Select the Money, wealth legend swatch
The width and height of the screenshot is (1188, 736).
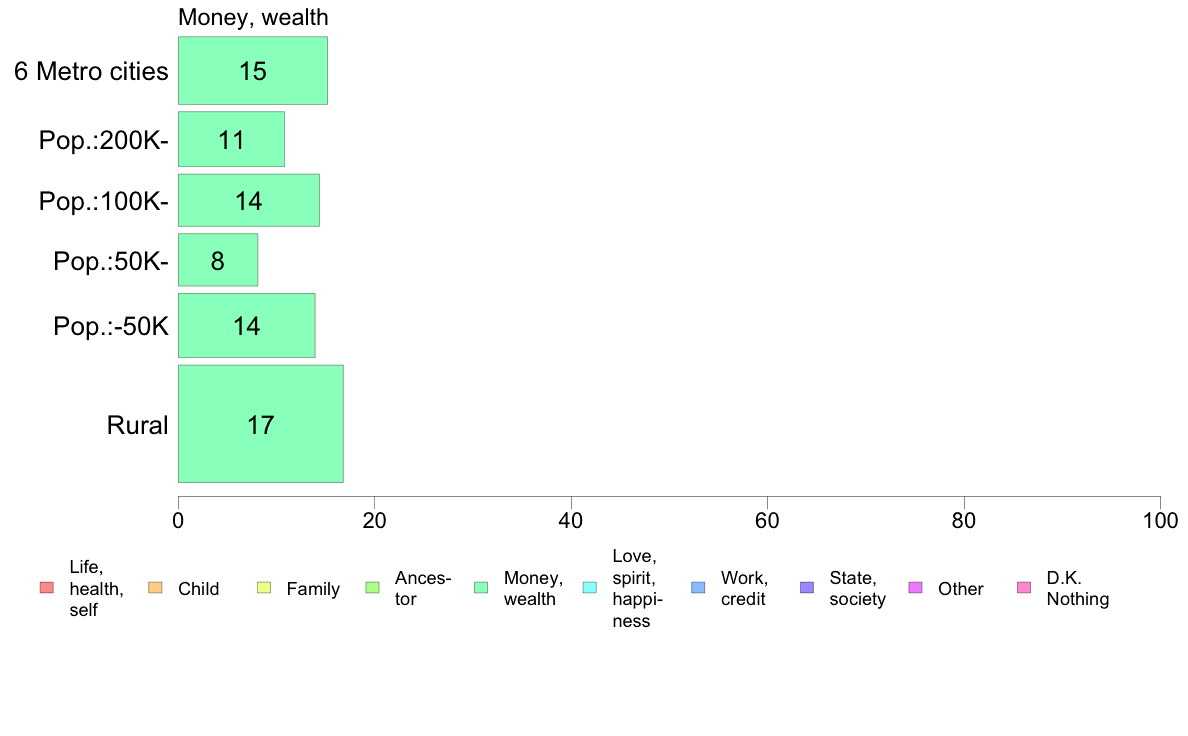[481, 587]
